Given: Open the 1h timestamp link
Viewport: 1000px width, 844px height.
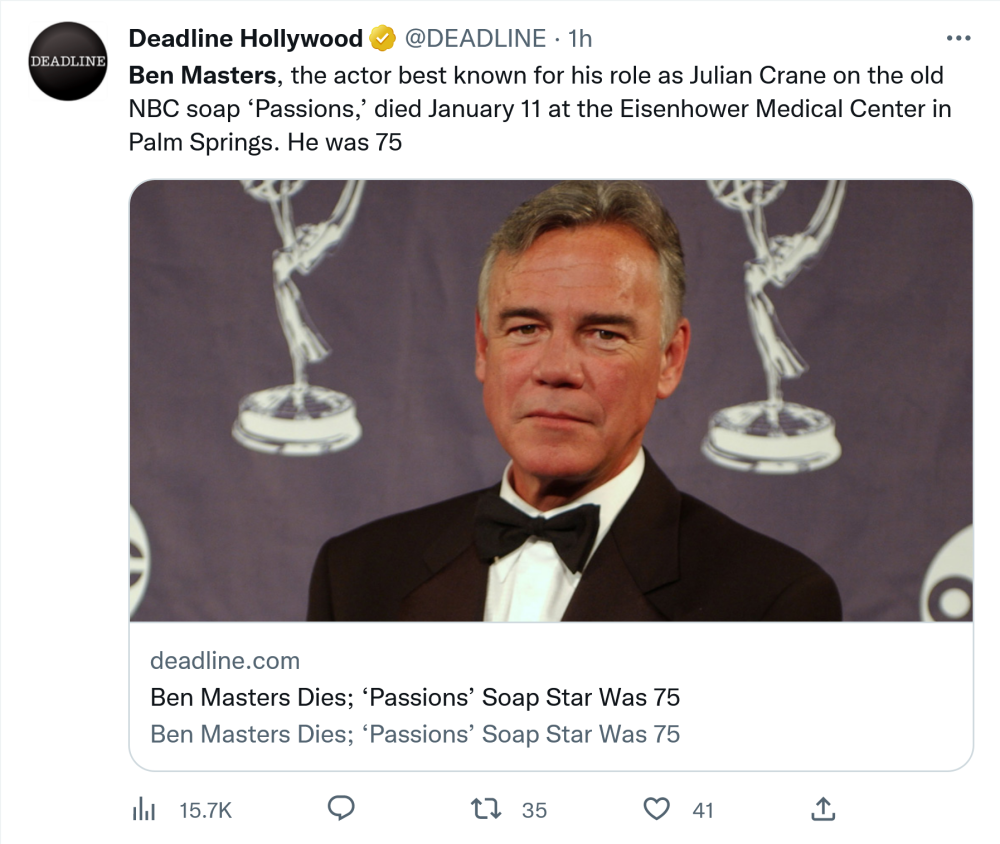Looking at the screenshot, I should 579,39.
